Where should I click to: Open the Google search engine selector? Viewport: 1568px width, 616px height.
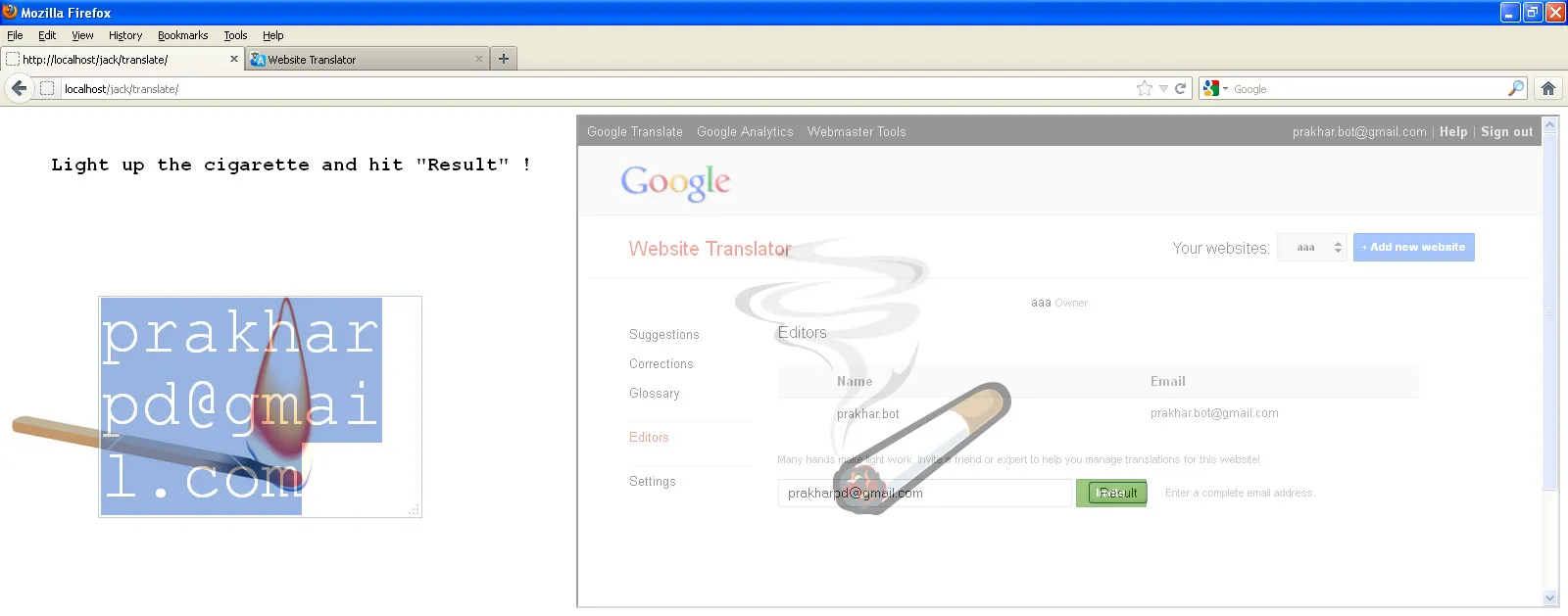click(1215, 88)
